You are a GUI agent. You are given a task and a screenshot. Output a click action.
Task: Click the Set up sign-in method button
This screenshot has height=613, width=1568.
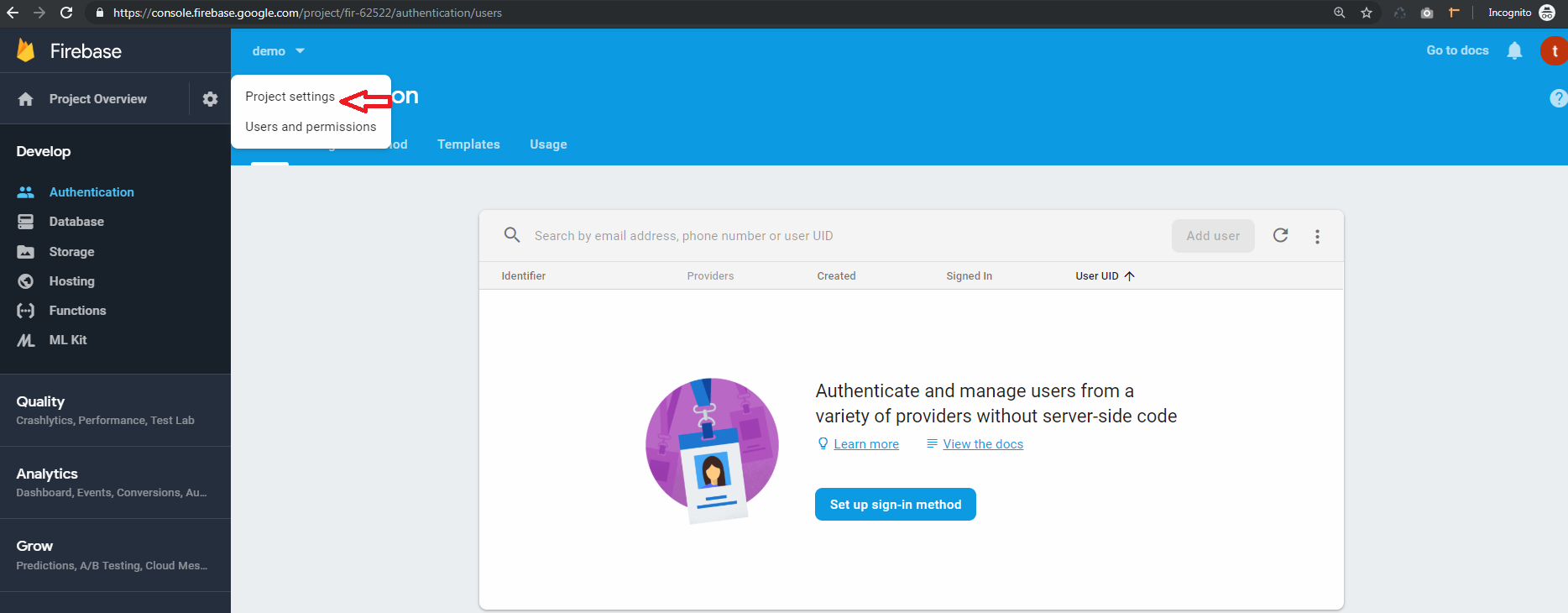pyautogui.click(x=895, y=505)
